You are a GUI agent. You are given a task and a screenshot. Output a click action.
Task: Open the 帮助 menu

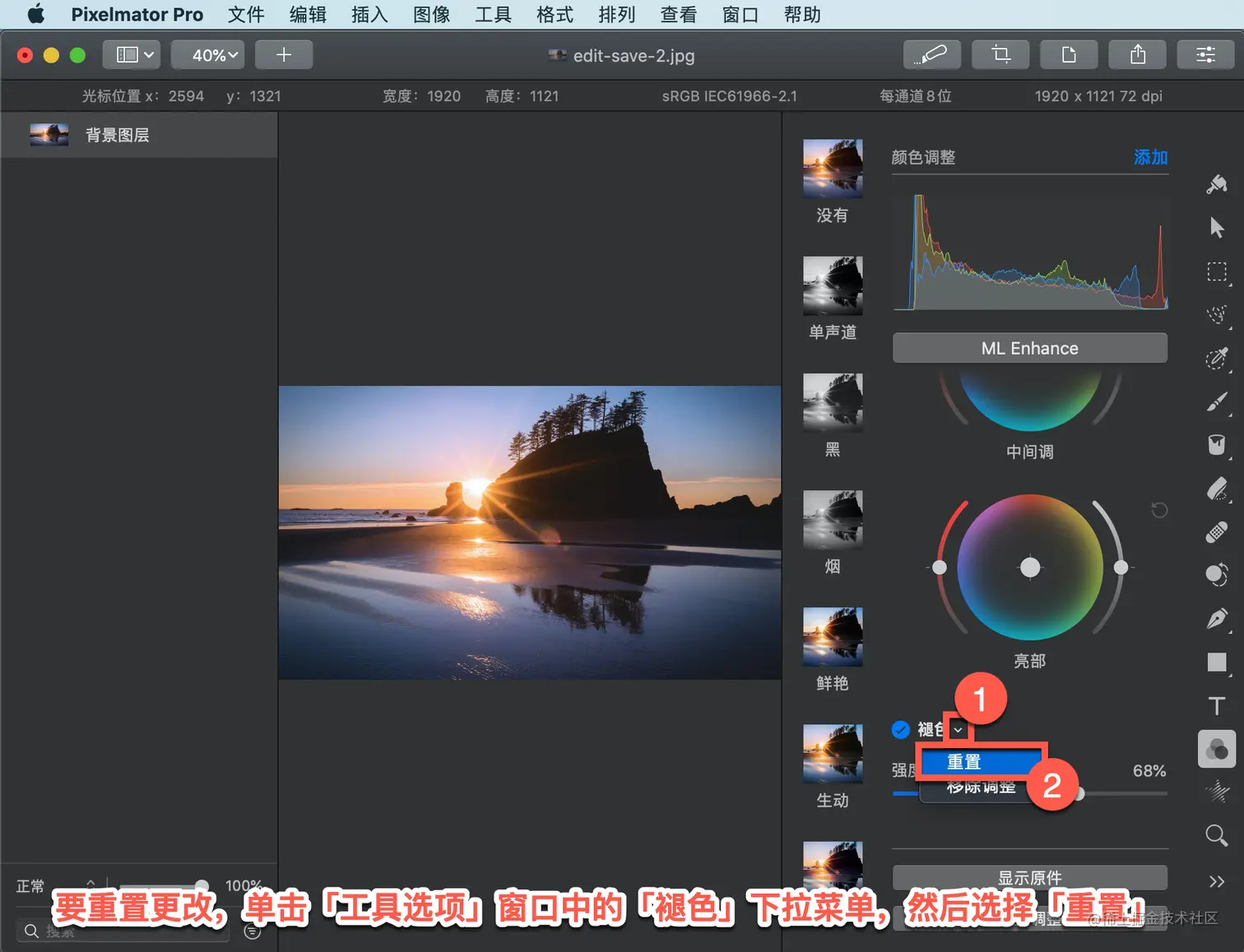[x=802, y=15]
